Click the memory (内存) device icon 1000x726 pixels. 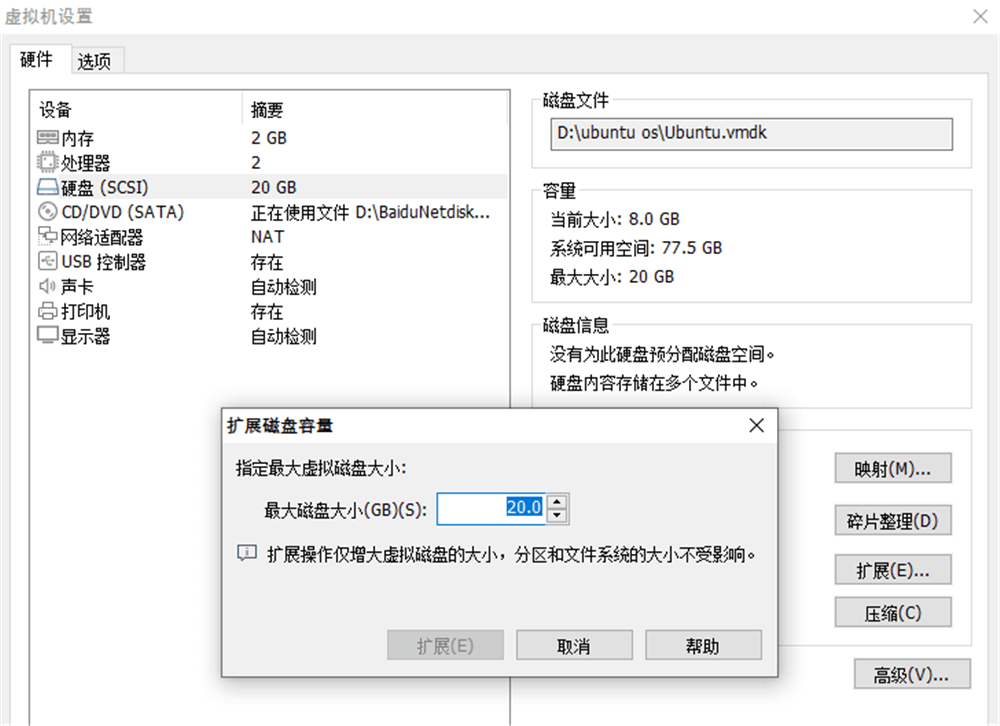pos(47,138)
